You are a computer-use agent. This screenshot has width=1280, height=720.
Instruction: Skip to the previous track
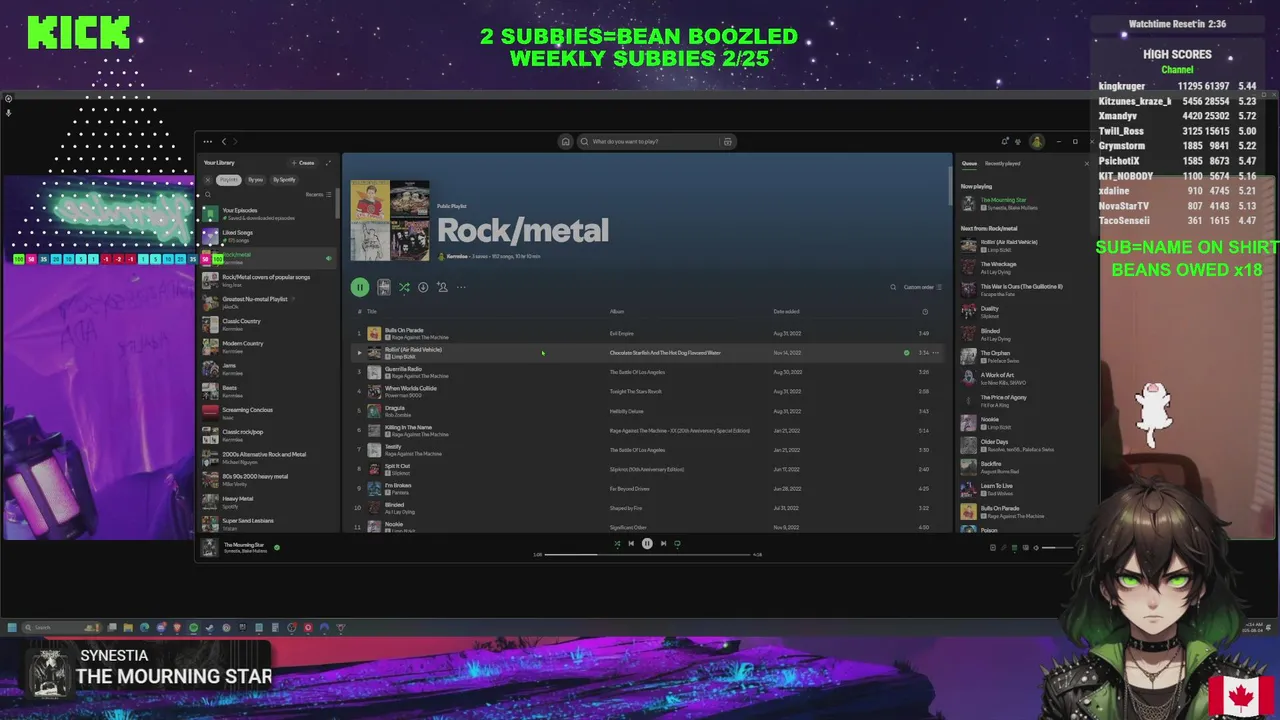631,543
